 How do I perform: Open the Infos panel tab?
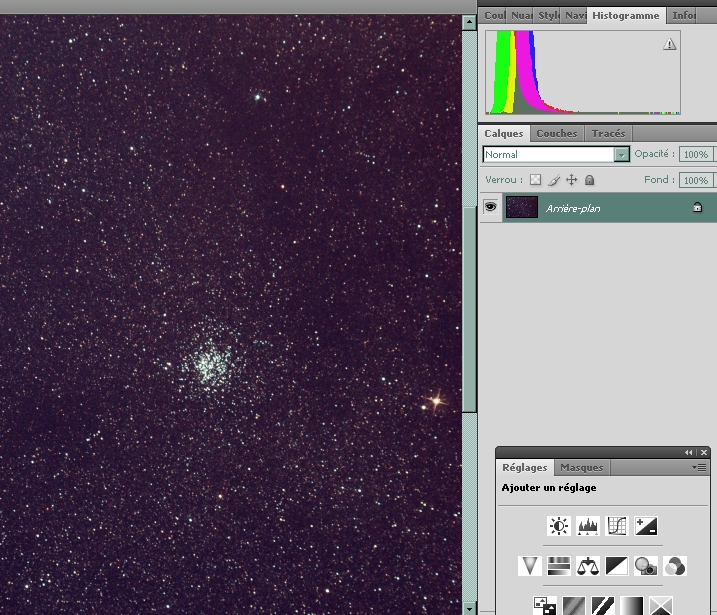pyautogui.click(x=683, y=16)
